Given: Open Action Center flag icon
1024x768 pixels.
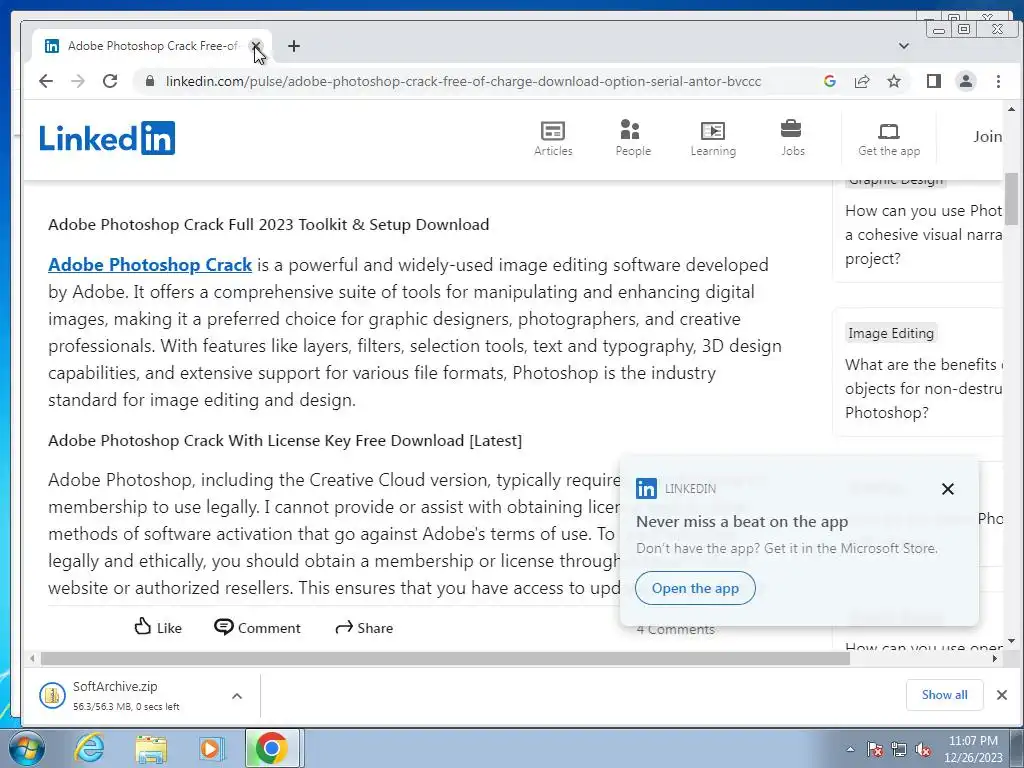Looking at the screenshot, I should (x=875, y=749).
